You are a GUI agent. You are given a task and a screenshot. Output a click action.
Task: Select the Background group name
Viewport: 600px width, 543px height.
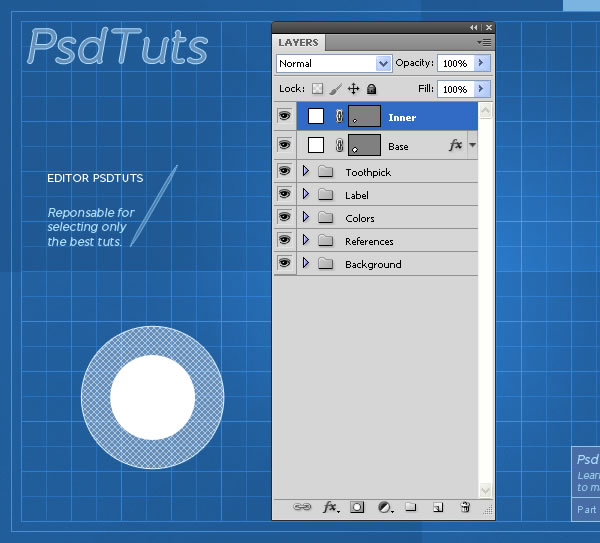(373, 264)
